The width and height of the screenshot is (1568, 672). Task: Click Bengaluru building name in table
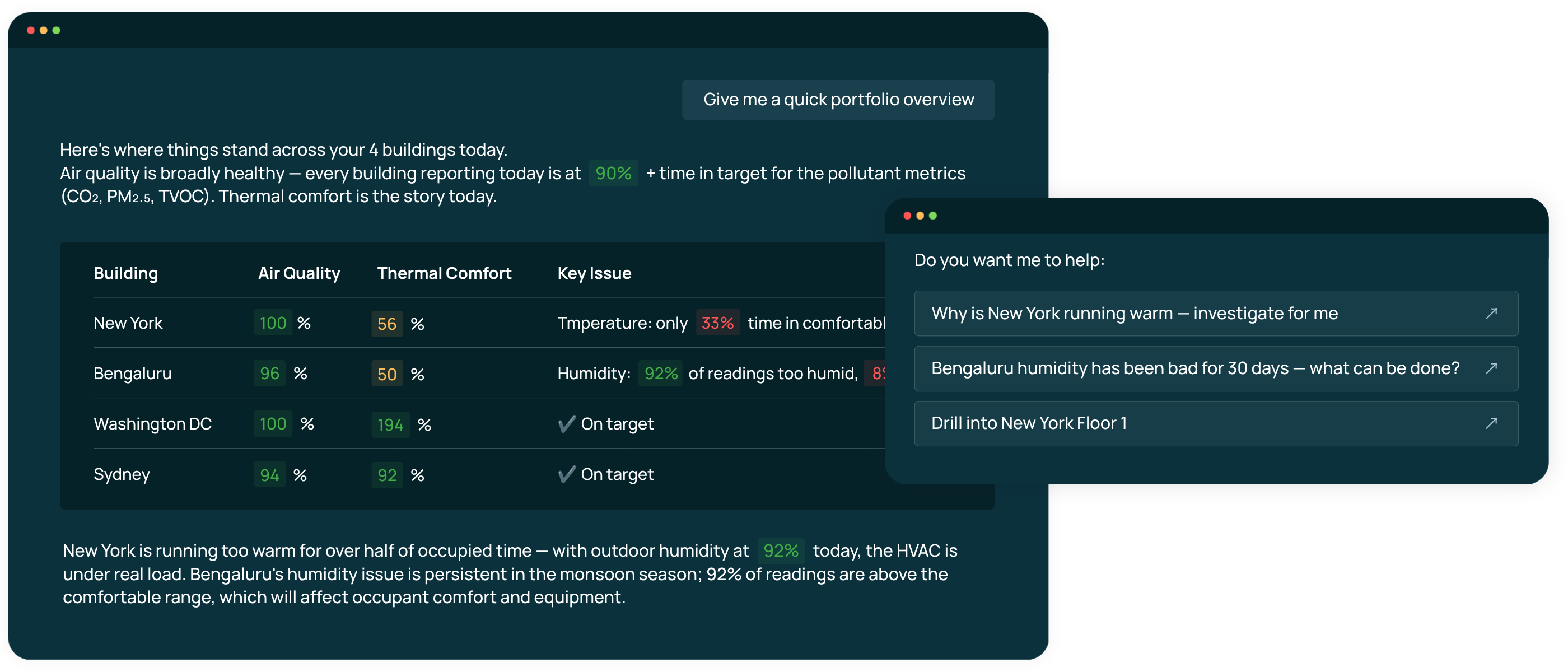132,374
